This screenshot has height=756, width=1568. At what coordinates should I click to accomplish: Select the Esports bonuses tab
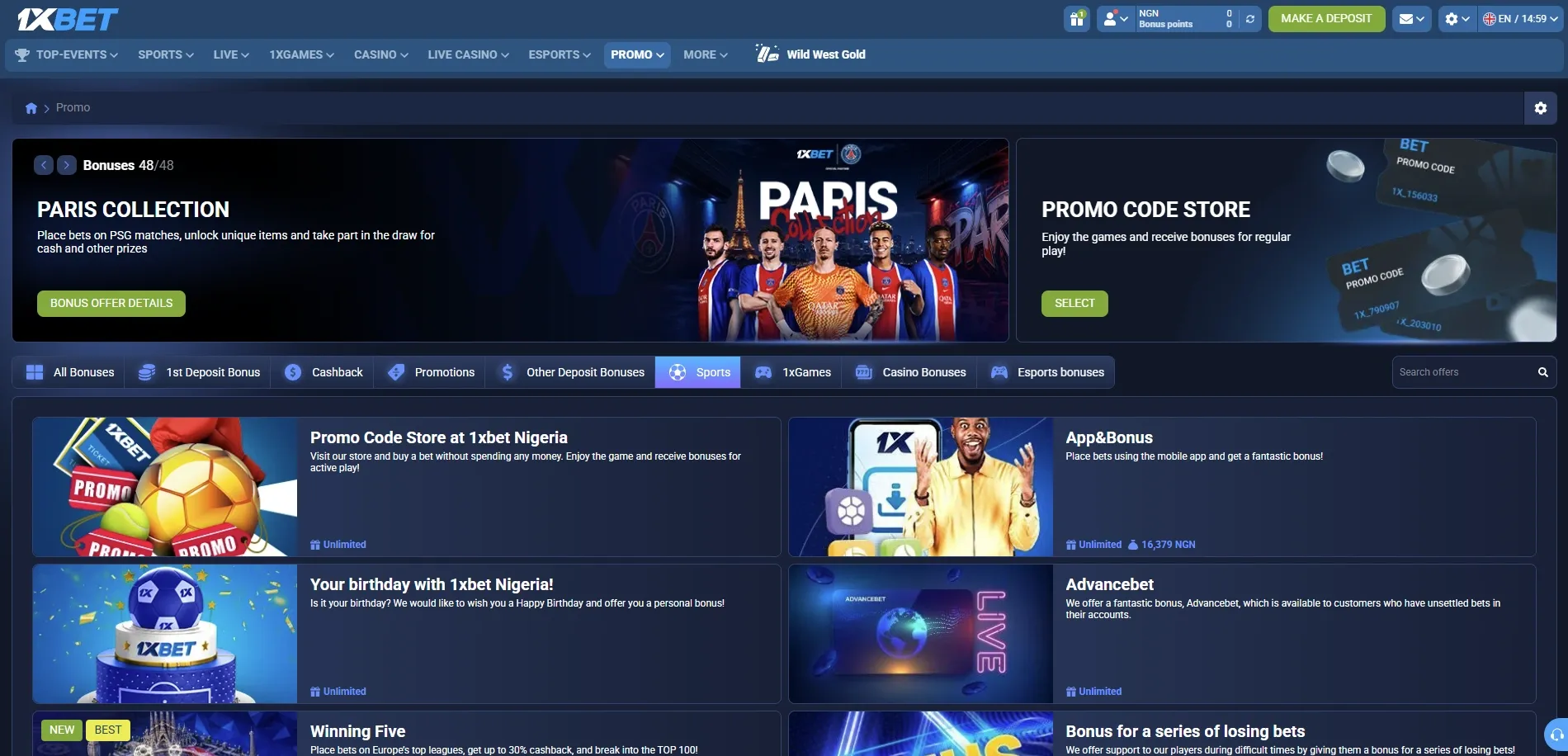pyautogui.click(x=1046, y=372)
